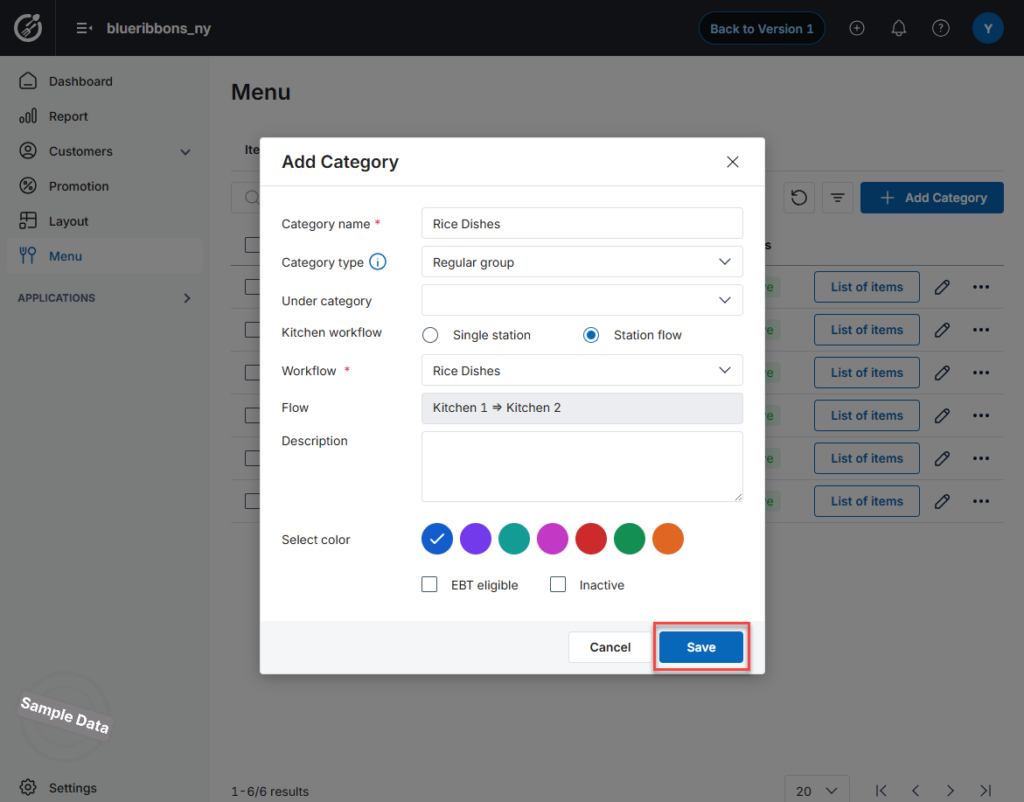Screen dimensions: 1024x802
Task: Click the edit pencil in first row
Action: coord(942,287)
